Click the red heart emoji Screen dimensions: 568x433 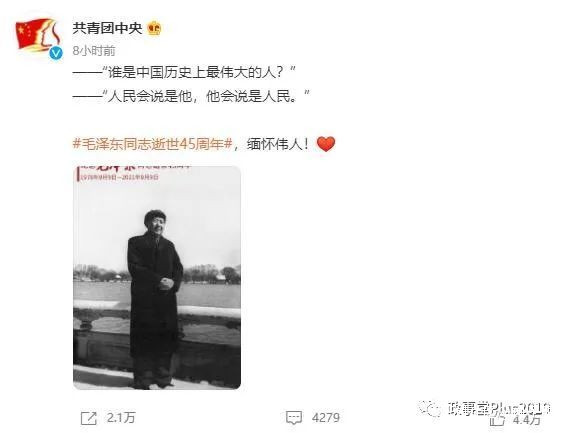pyautogui.click(x=326, y=144)
